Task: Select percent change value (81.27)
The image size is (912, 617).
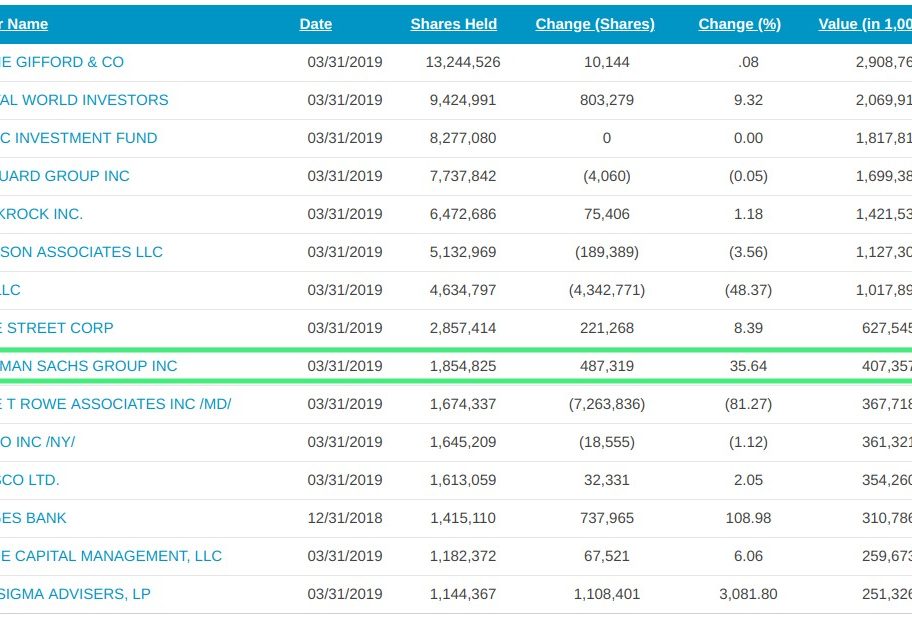Action: coord(748,404)
